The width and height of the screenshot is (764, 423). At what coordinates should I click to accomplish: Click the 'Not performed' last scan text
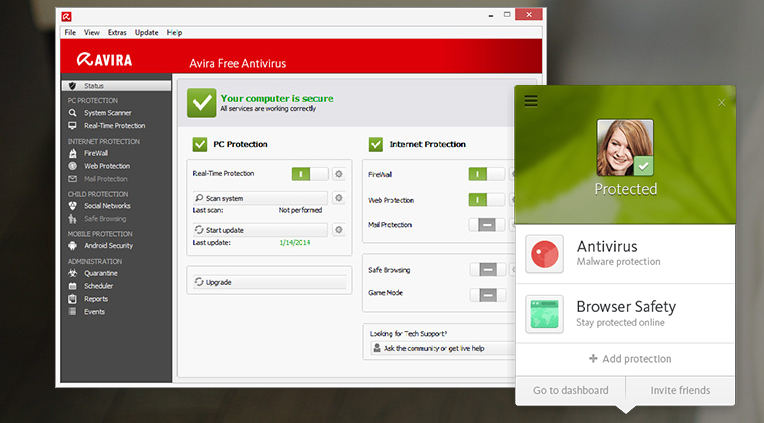pyautogui.click(x=300, y=210)
